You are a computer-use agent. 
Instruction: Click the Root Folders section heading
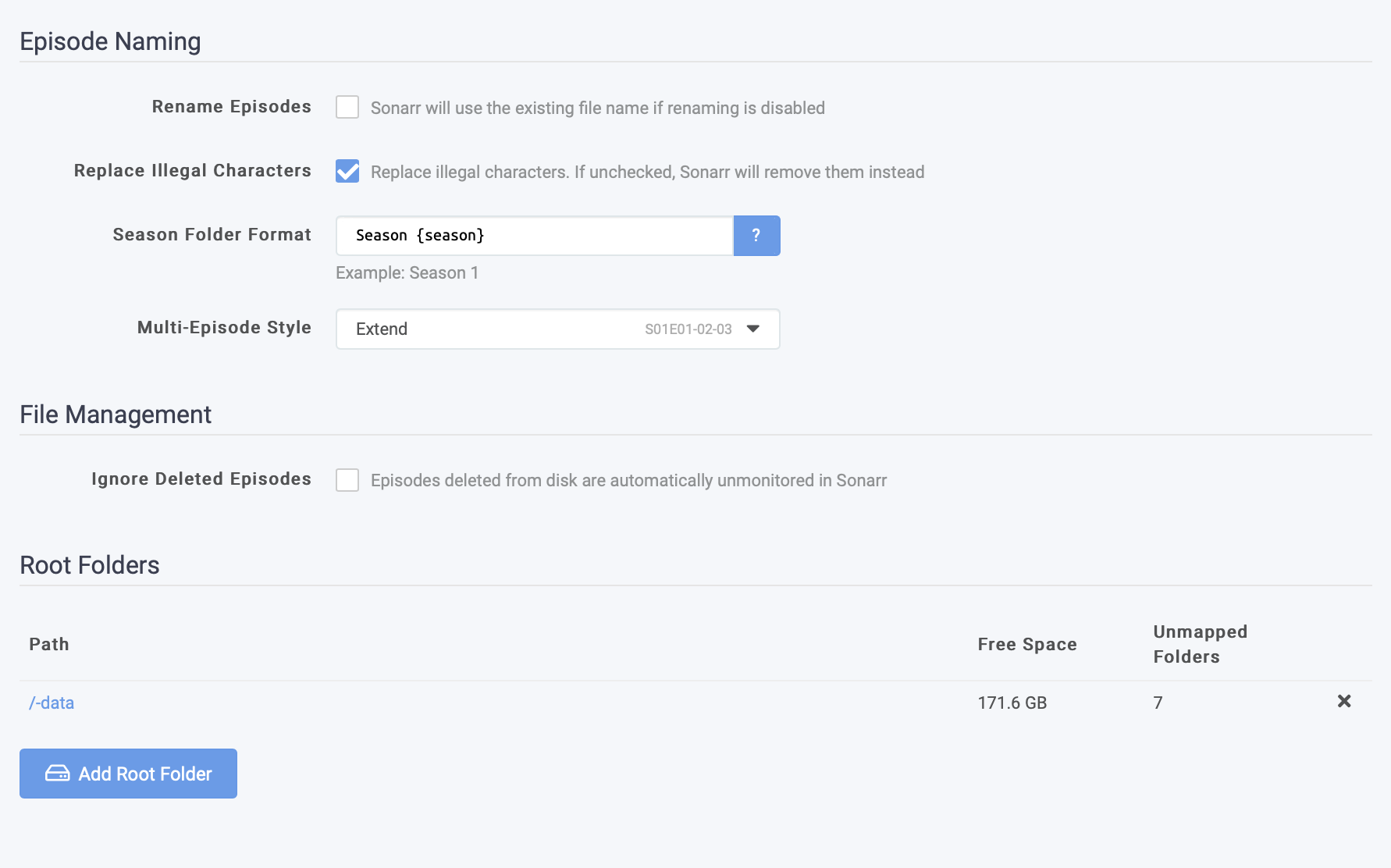tap(90, 565)
